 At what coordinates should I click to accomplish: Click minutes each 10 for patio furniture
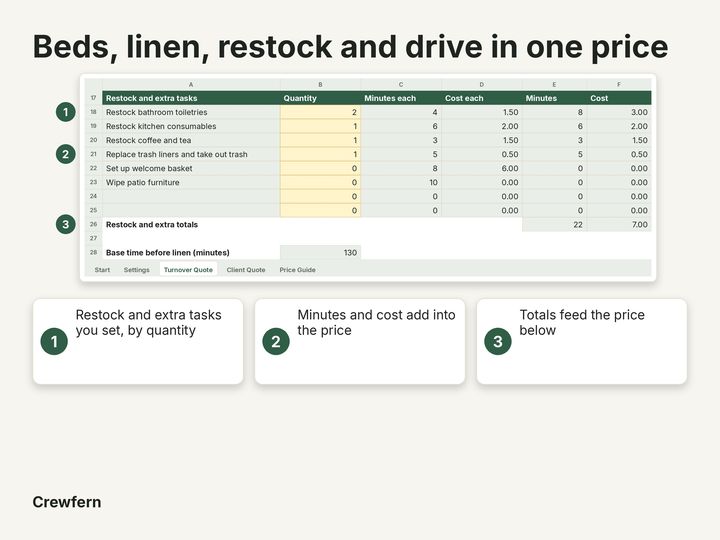click(x=401, y=182)
